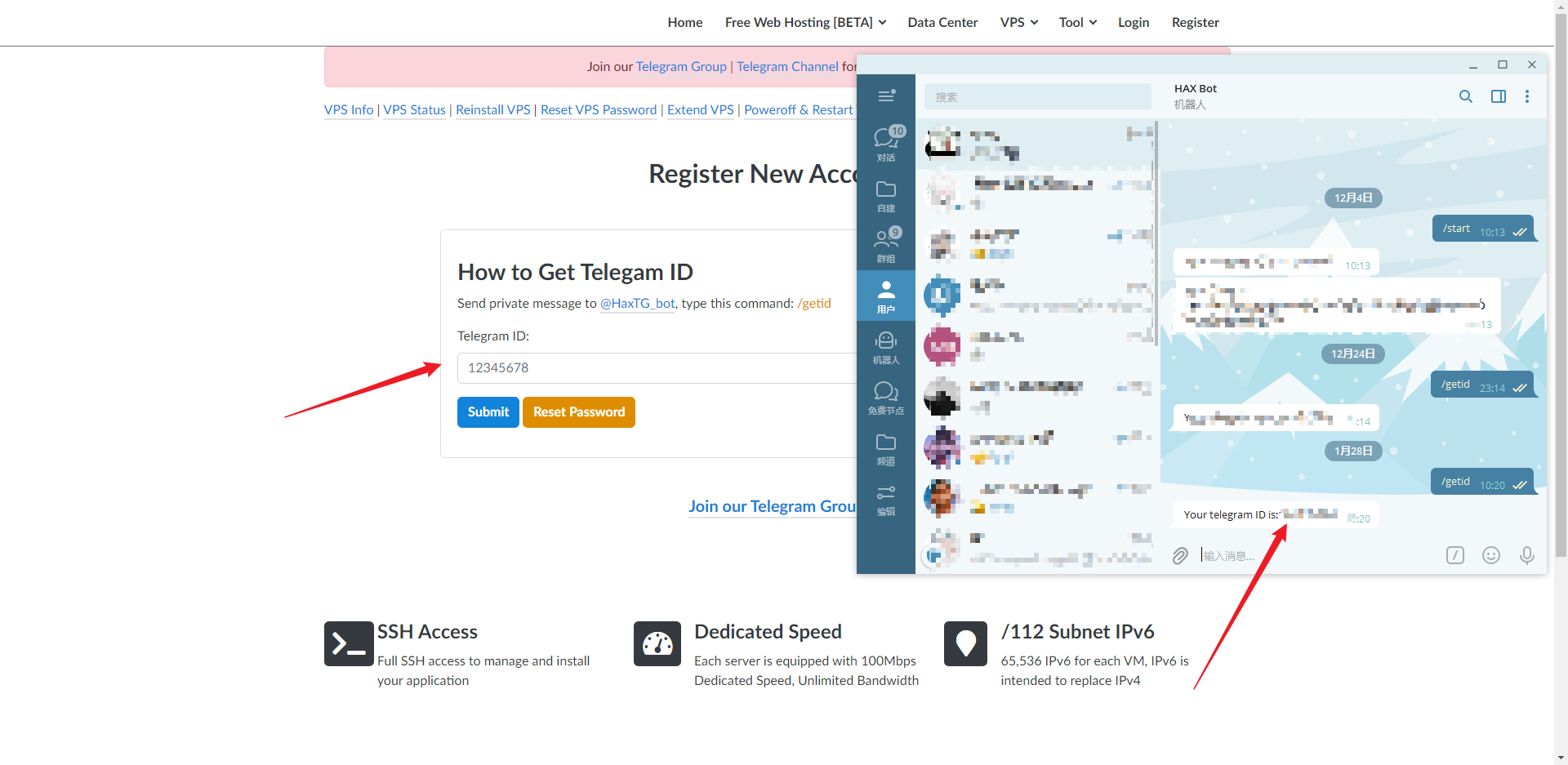Follow the Telegram Channel link in banner
This screenshot has width=1568, height=765.
pyautogui.click(x=787, y=67)
